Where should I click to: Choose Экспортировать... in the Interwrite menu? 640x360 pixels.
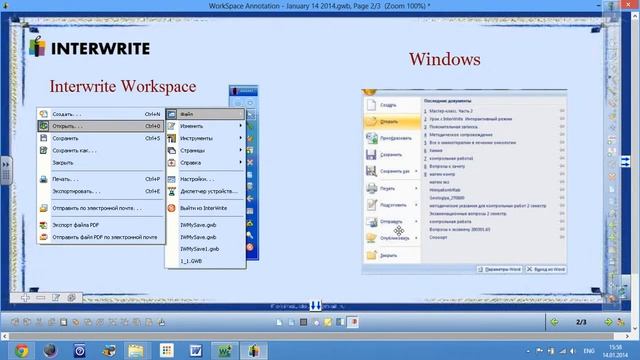coord(101,191)
